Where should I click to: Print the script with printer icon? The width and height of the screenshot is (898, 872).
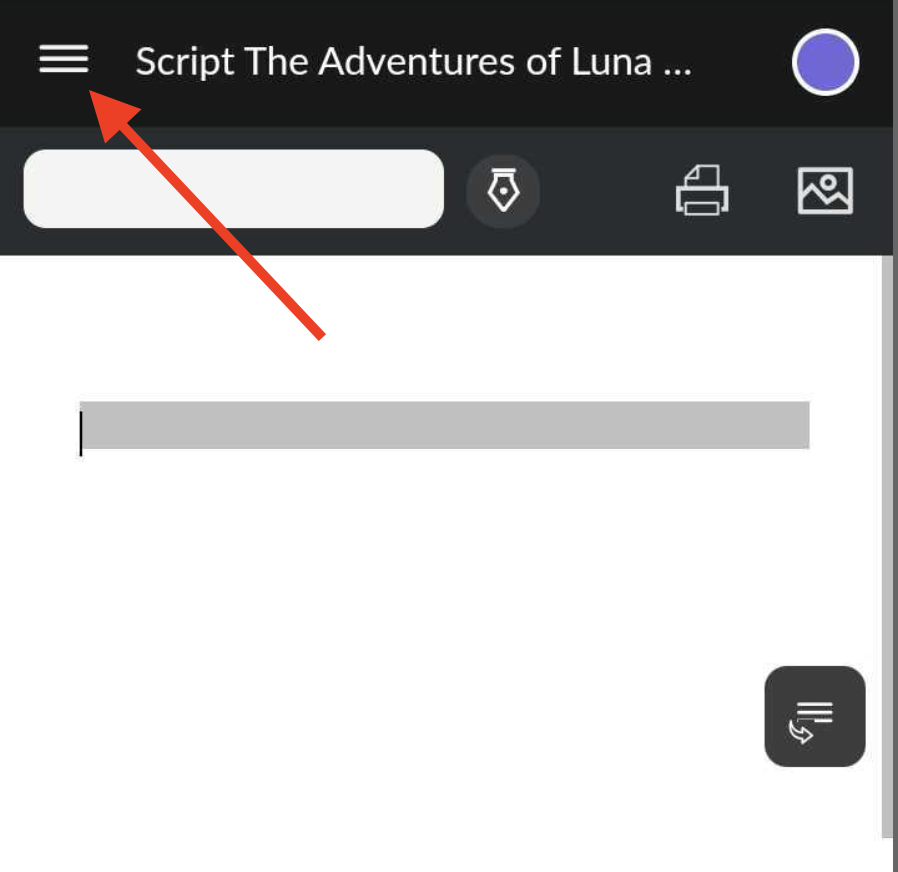click(702, 191)
